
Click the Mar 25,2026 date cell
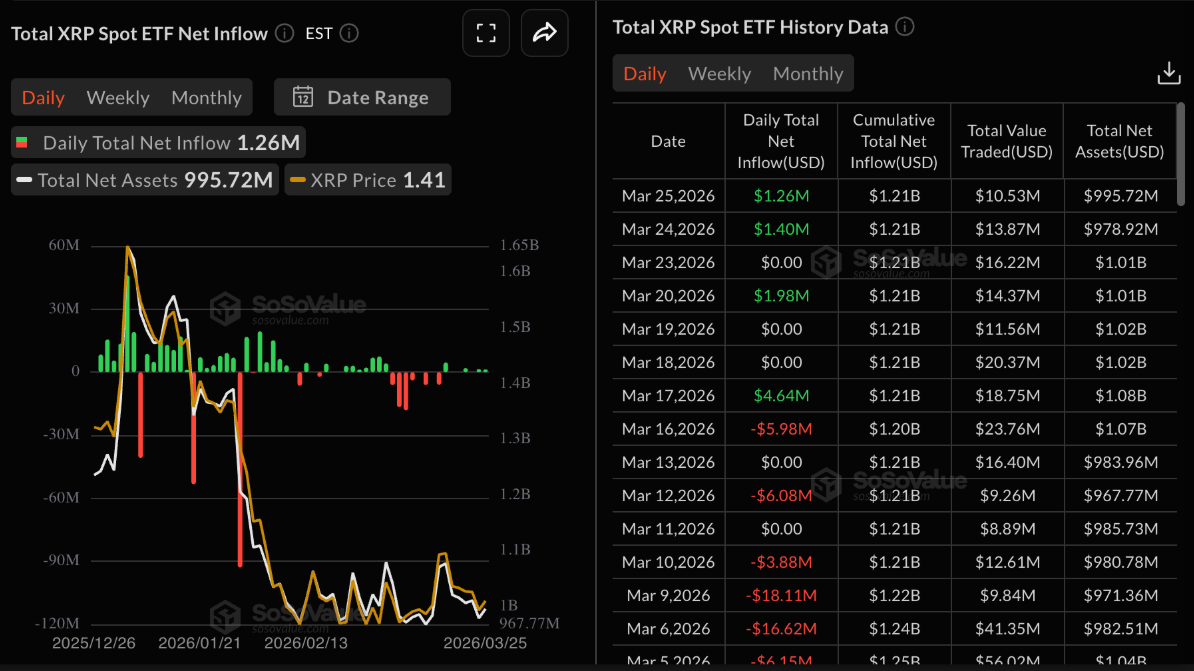667,195
